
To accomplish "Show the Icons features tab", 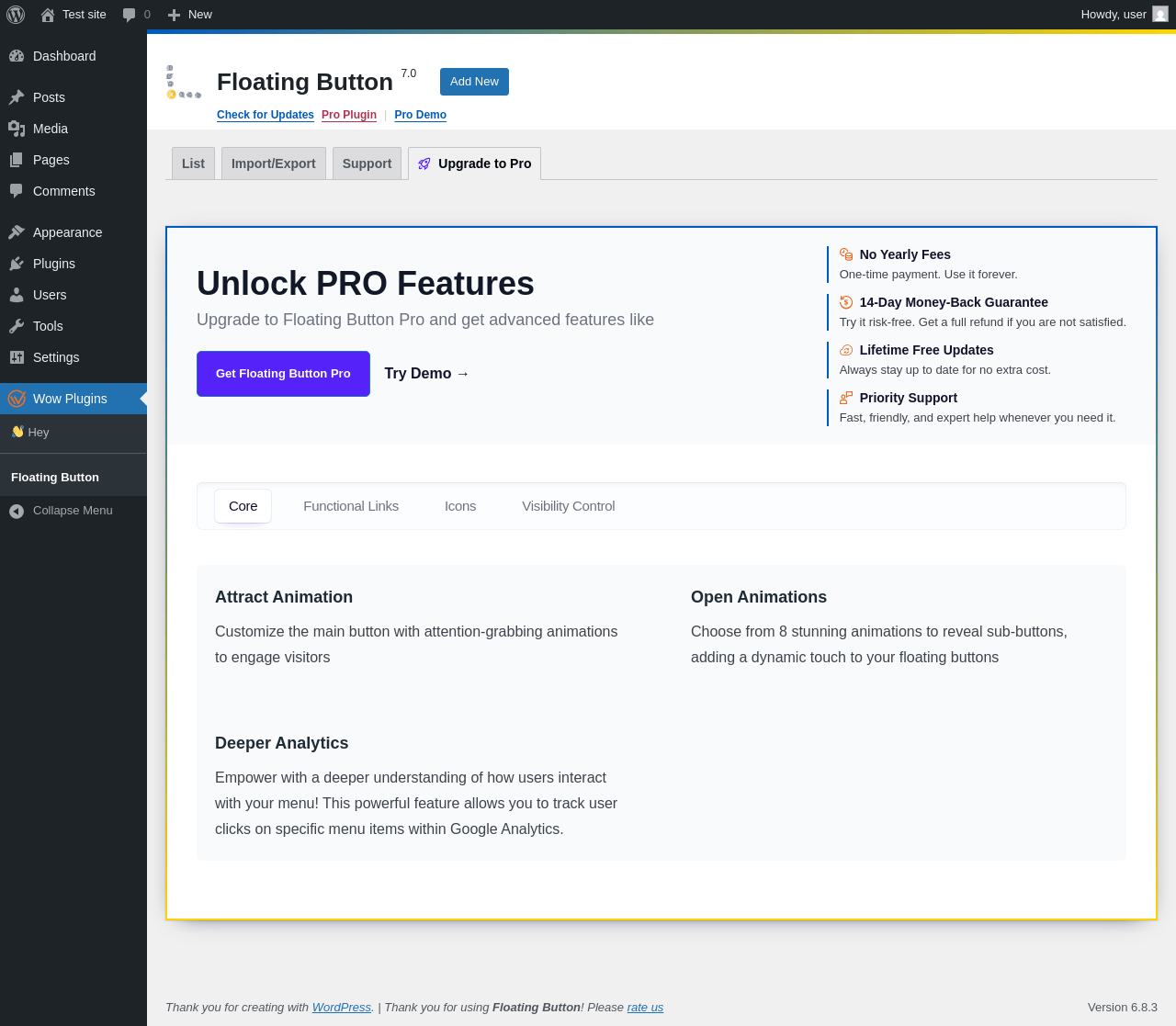I will tap(460, 506).
